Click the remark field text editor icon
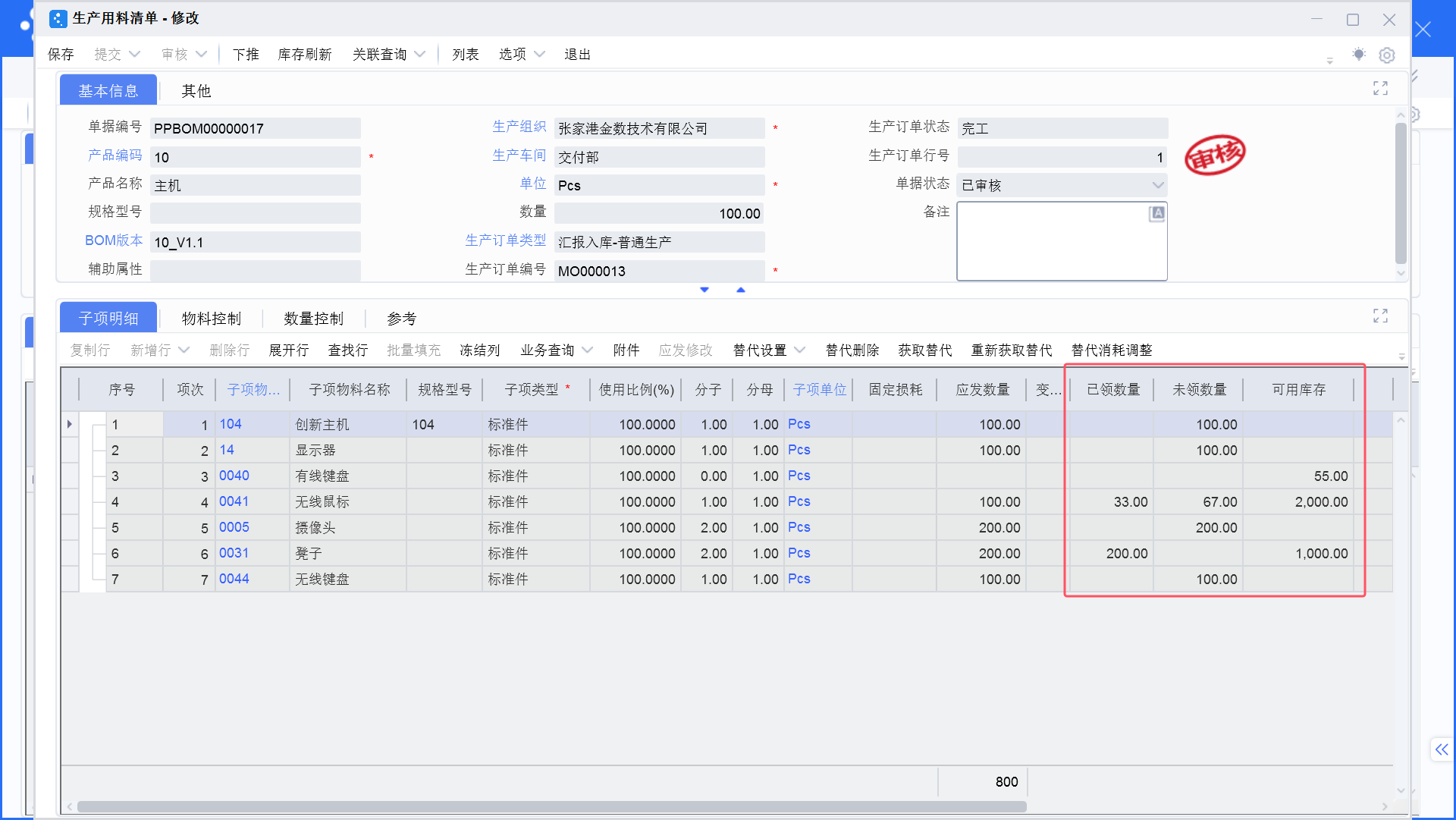This screenshot has height=820, width=1456. click(x=1157, y=214)
